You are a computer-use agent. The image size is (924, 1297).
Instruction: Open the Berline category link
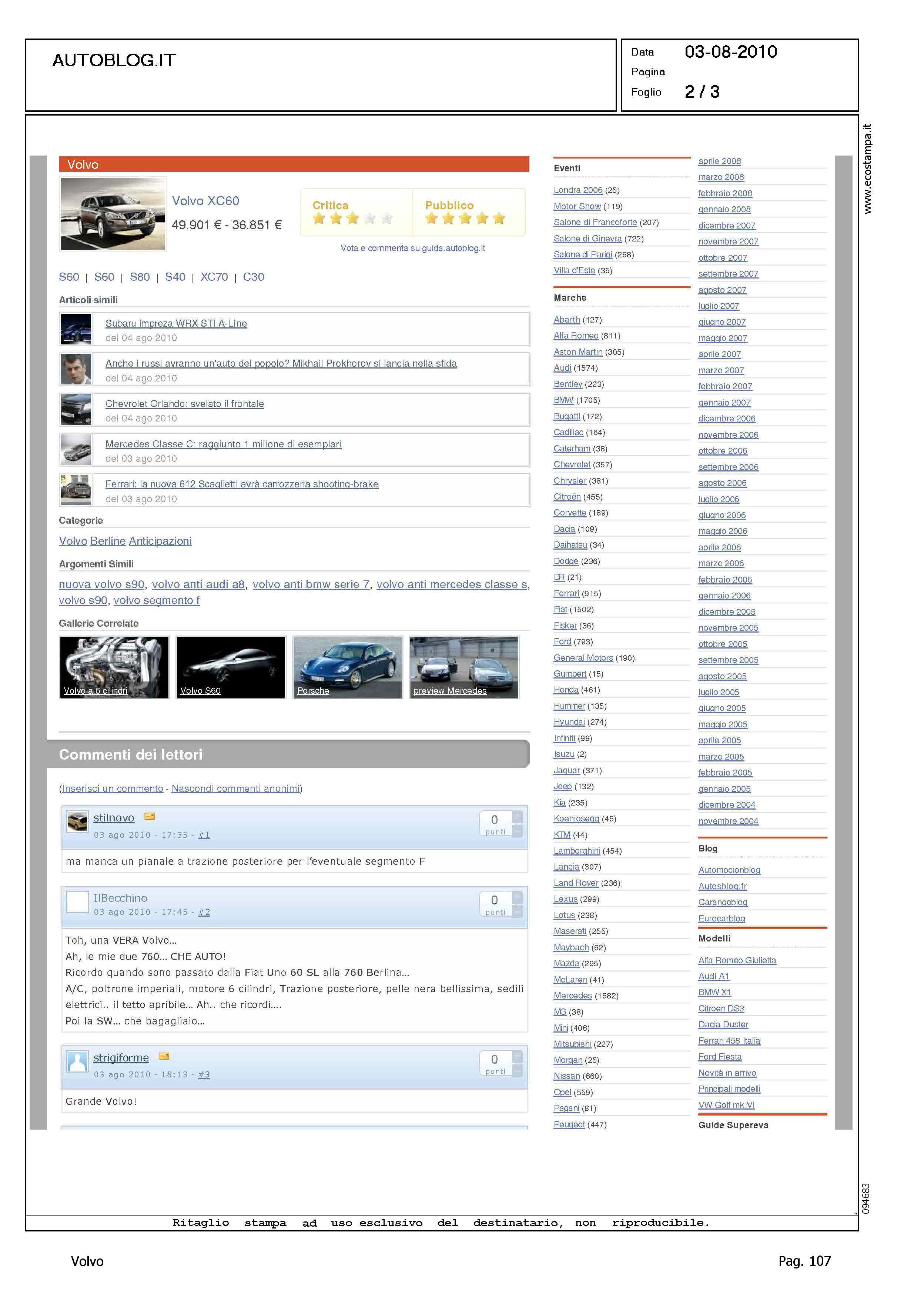[x=107, y=541]
